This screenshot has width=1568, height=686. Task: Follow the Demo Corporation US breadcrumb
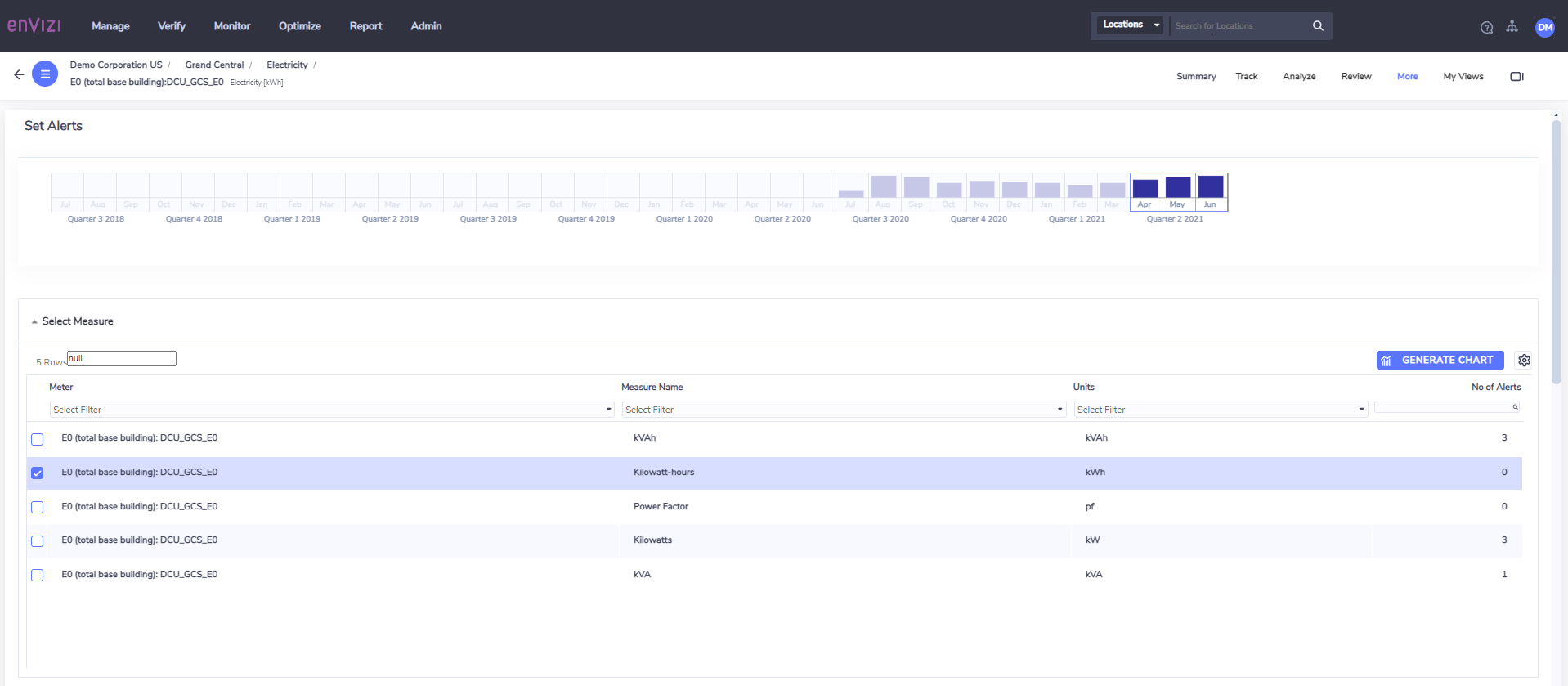(116, 65)
